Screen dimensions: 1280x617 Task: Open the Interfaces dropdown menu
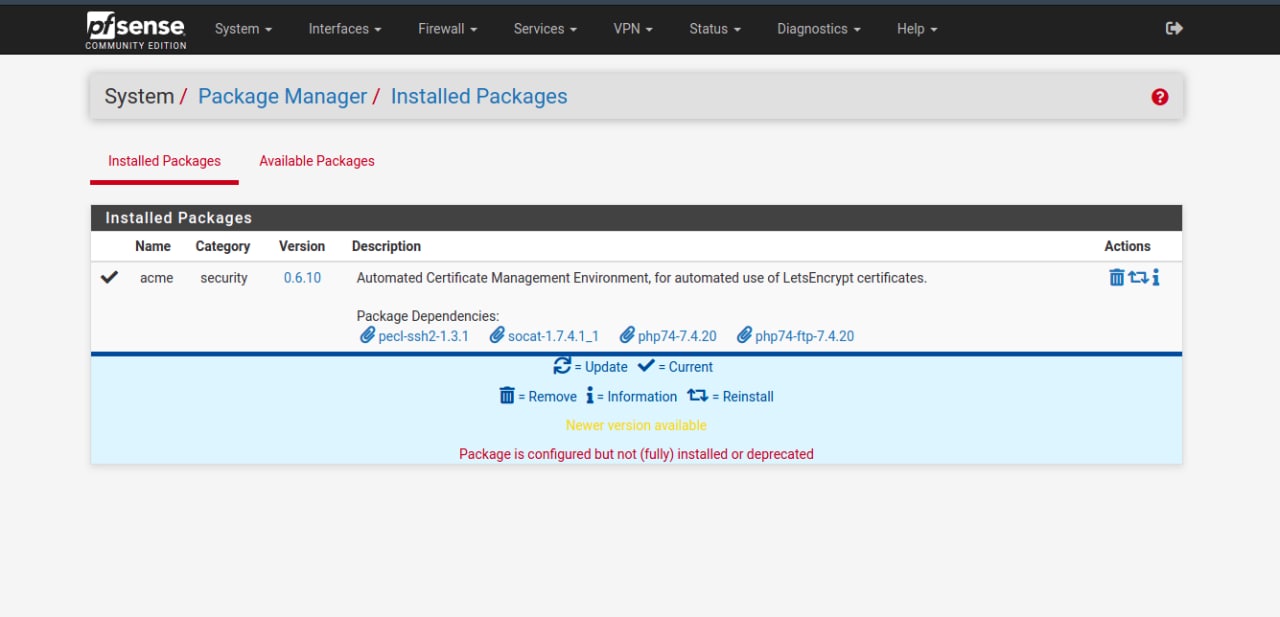click(x=345, y=29)
